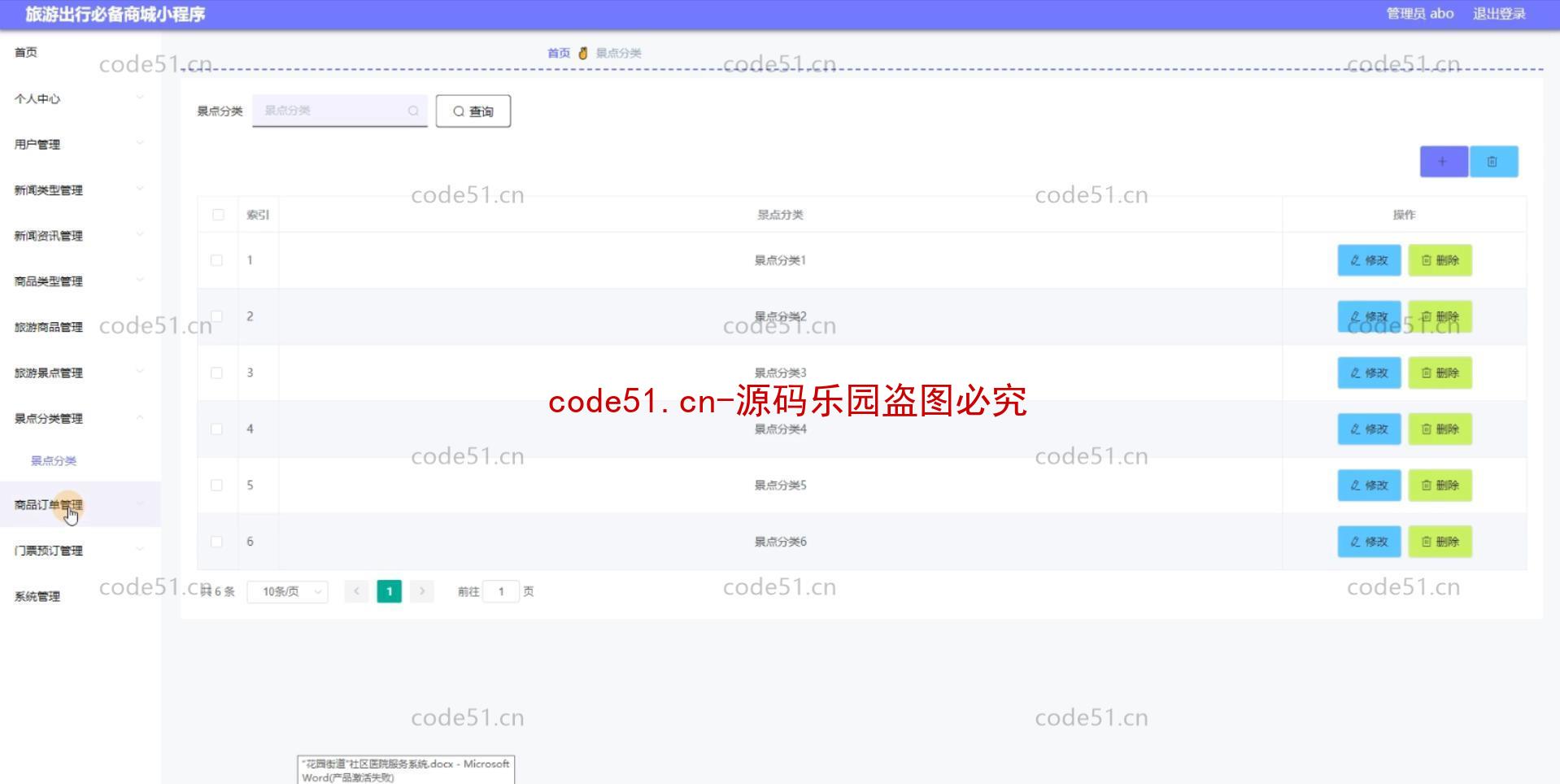
Task: Select page number 1
Action: [x=389, y=591]
